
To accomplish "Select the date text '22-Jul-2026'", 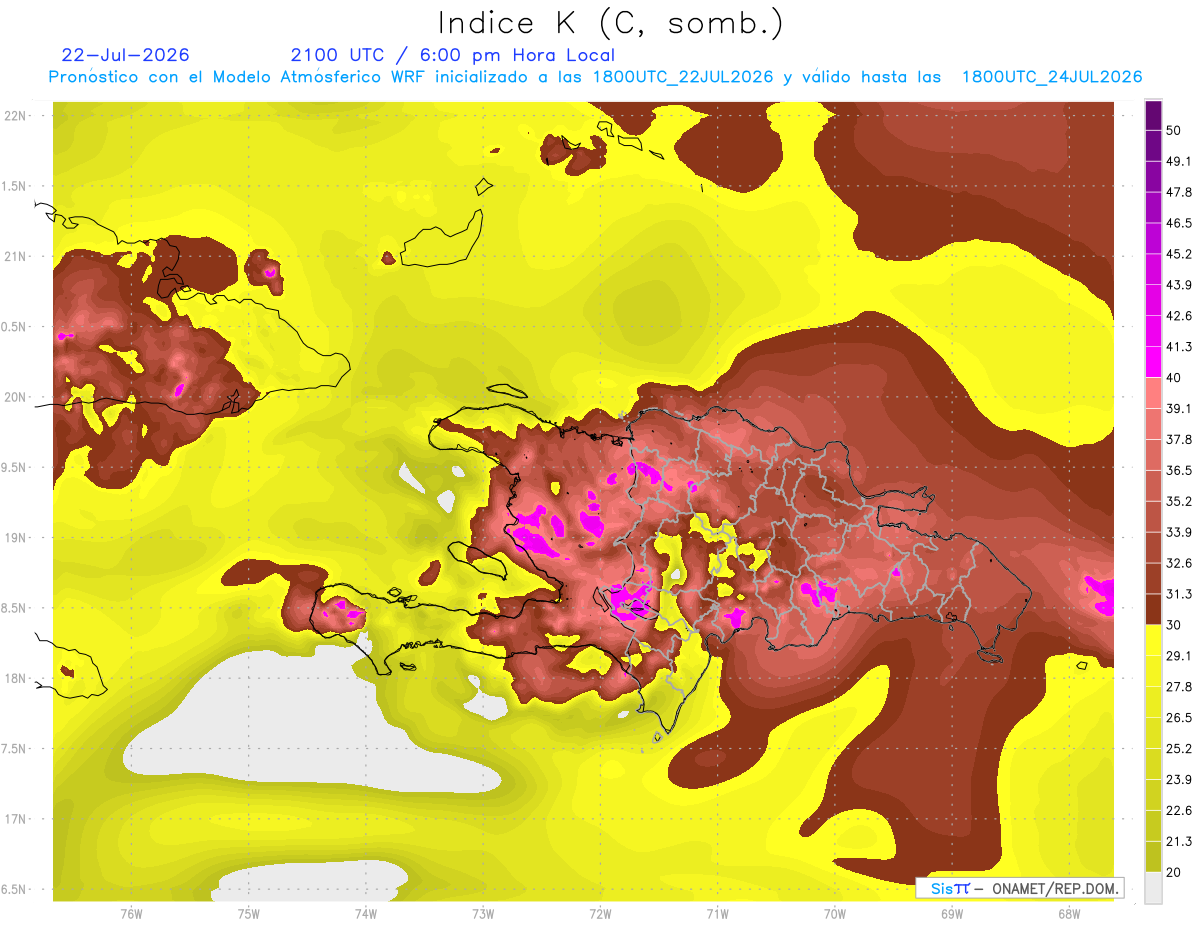I will (125, 55).
